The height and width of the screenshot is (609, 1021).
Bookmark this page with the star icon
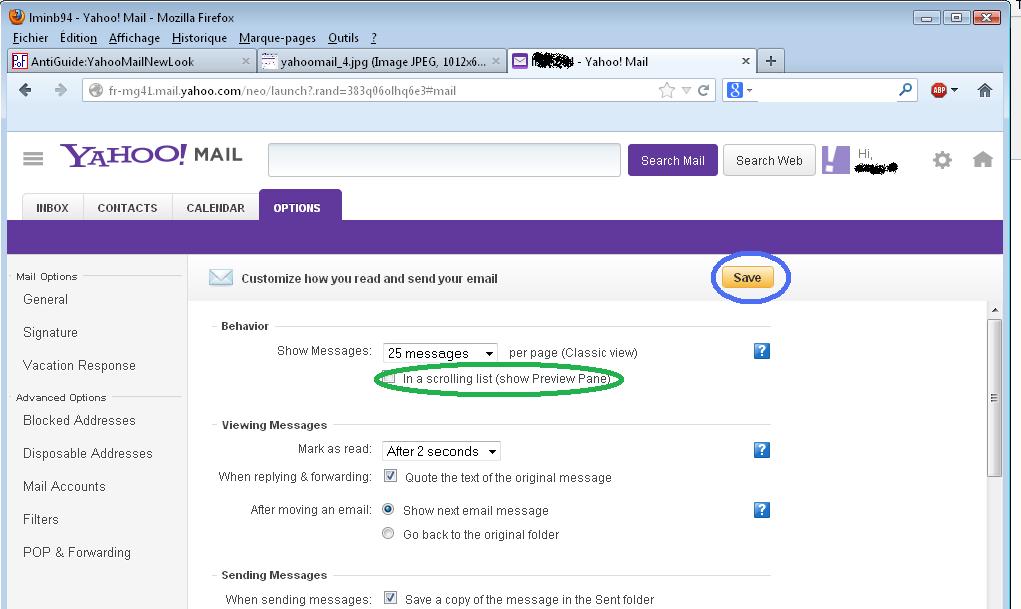pyautogui.click(x=666, y=90)
